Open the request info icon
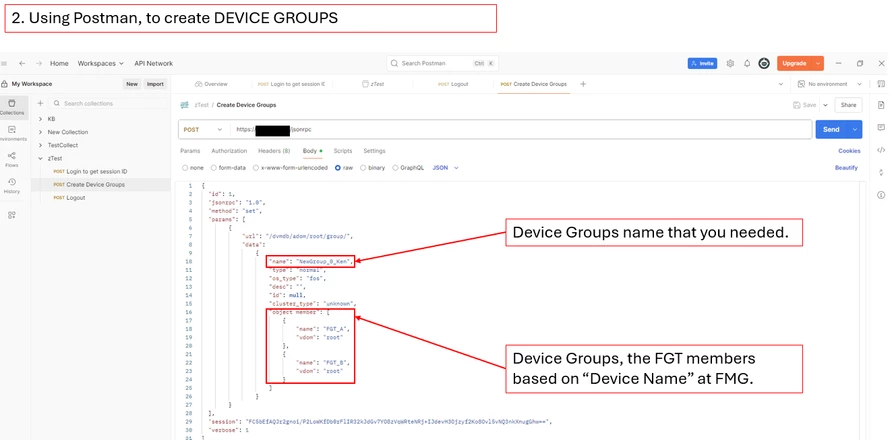Viewport: 894px width, 440px height. click(881, 195)
